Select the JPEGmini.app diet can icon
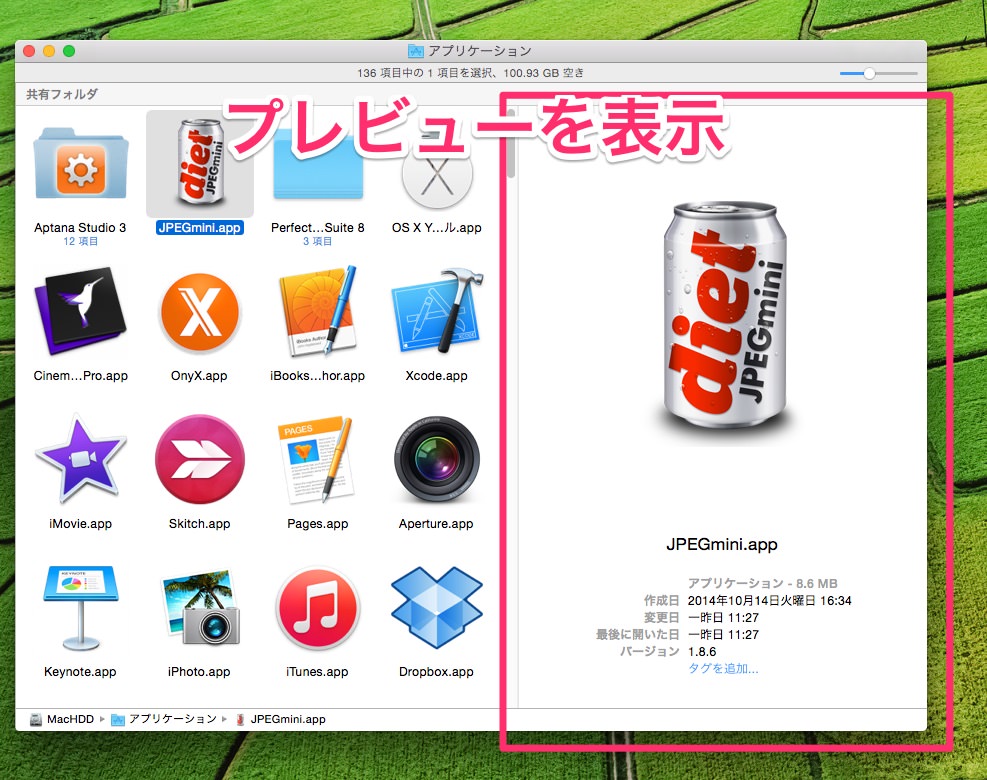The image size is (987, 780). (200, 163)
